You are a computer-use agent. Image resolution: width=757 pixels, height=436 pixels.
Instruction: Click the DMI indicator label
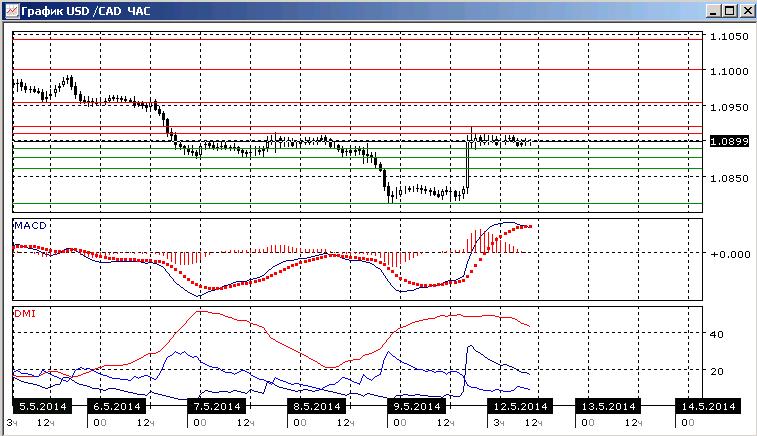click(25, 314)
